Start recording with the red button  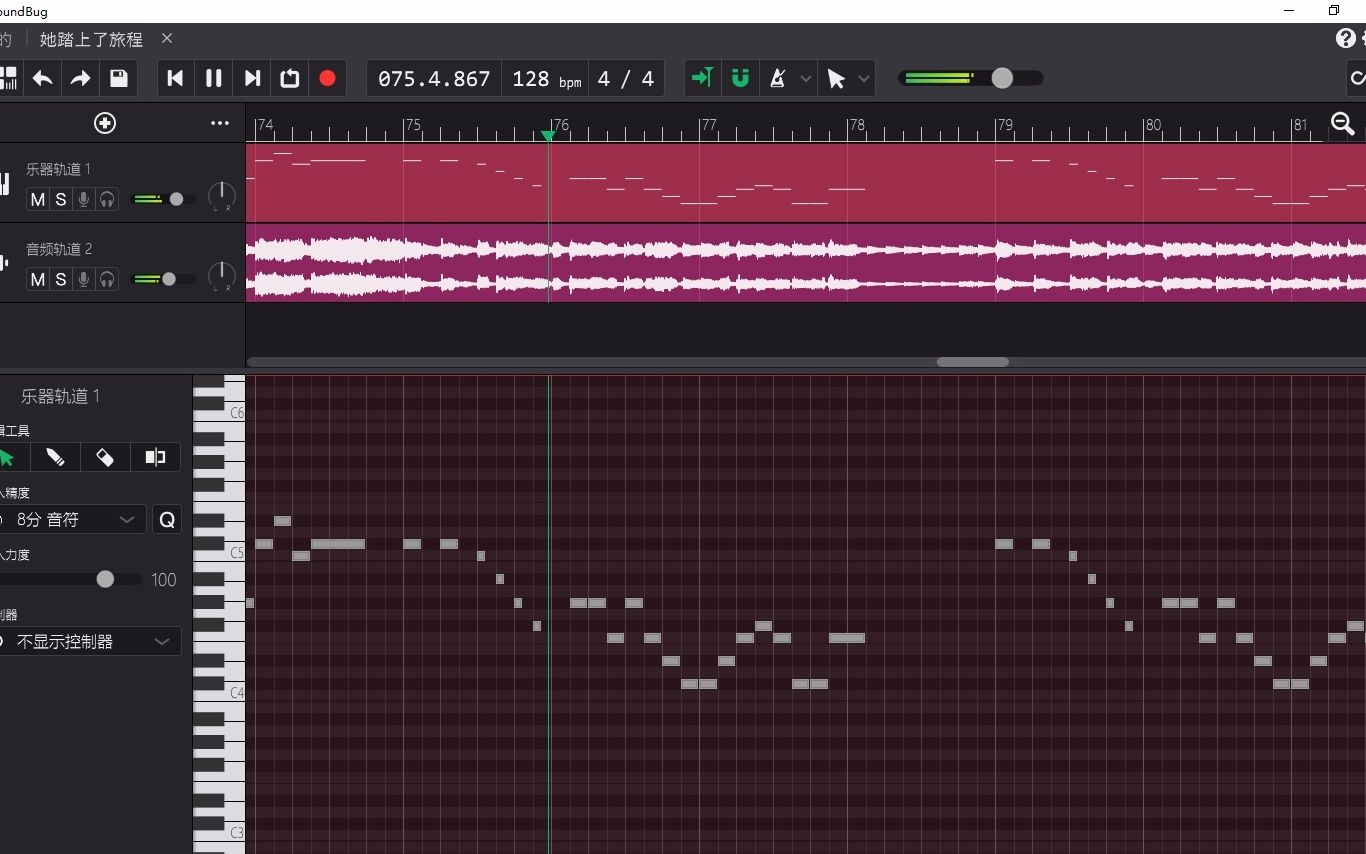tap(327, 78)
